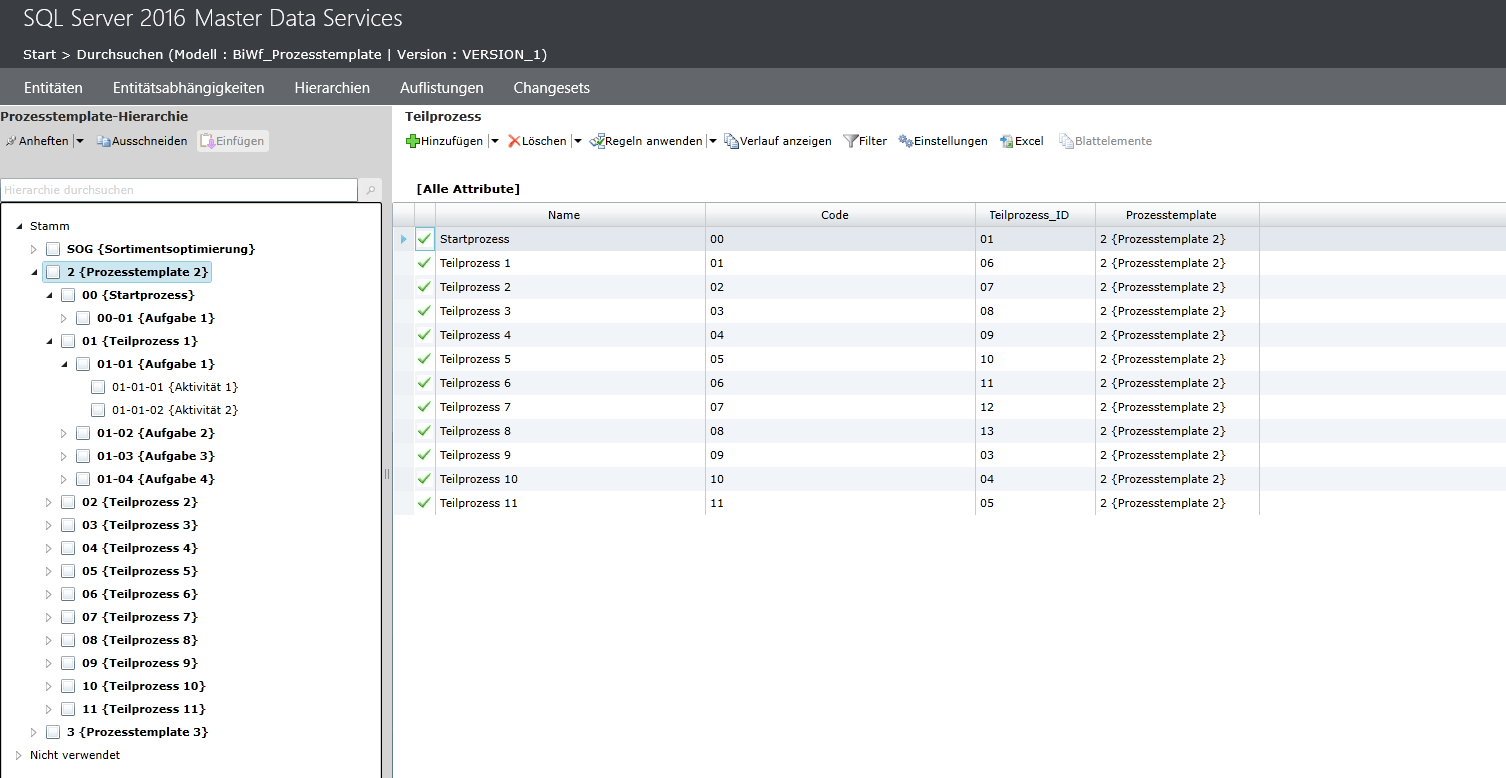Open the Hierarchien menu

click(x=332, y=87)
